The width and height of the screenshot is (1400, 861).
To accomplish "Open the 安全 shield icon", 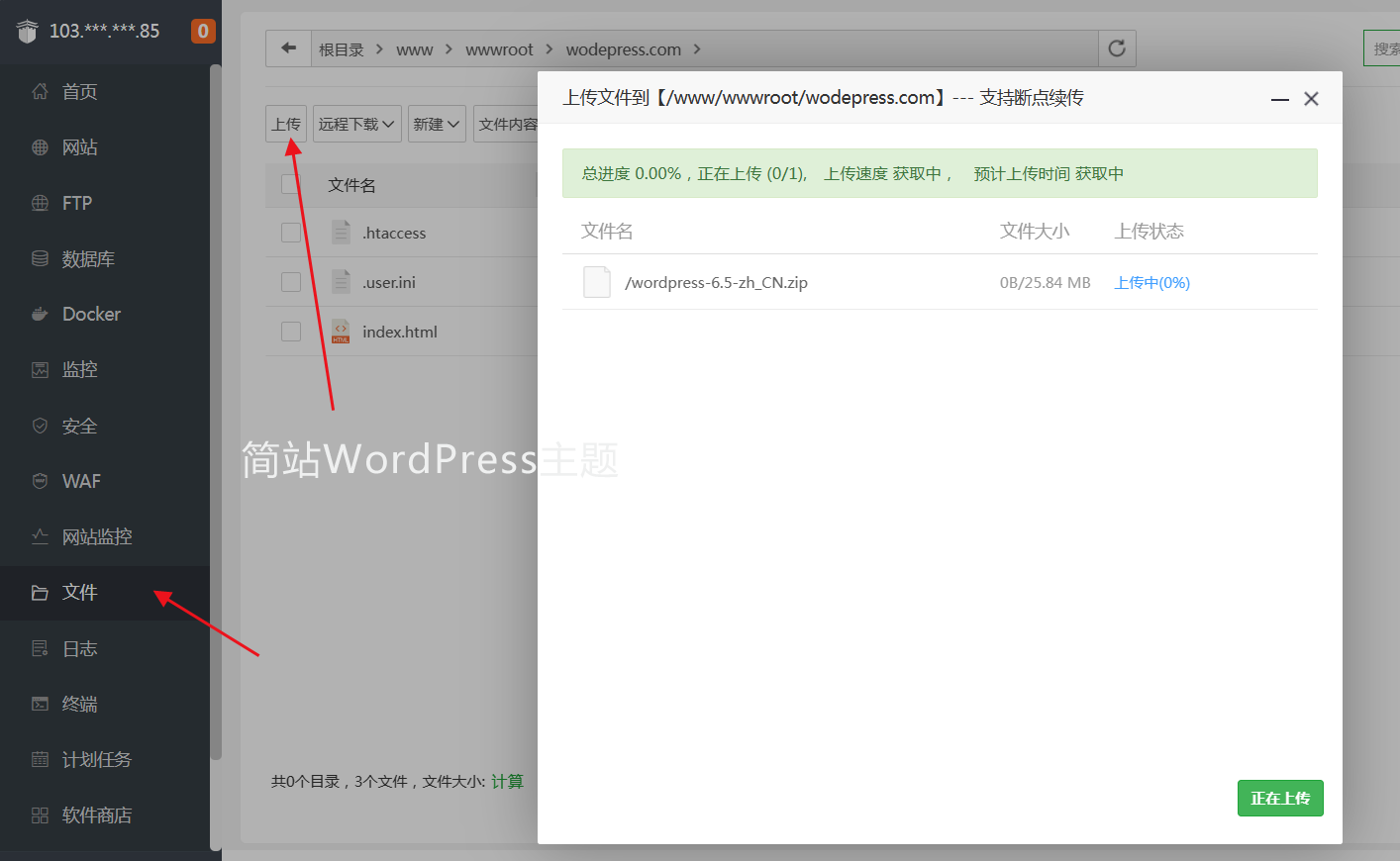I will click(x=40, y=426).
